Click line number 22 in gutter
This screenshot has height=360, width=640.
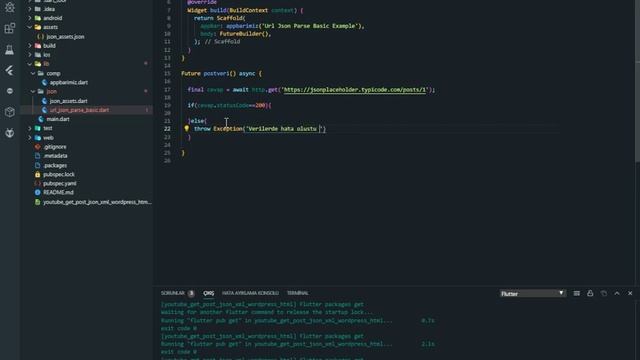[167, 129]
